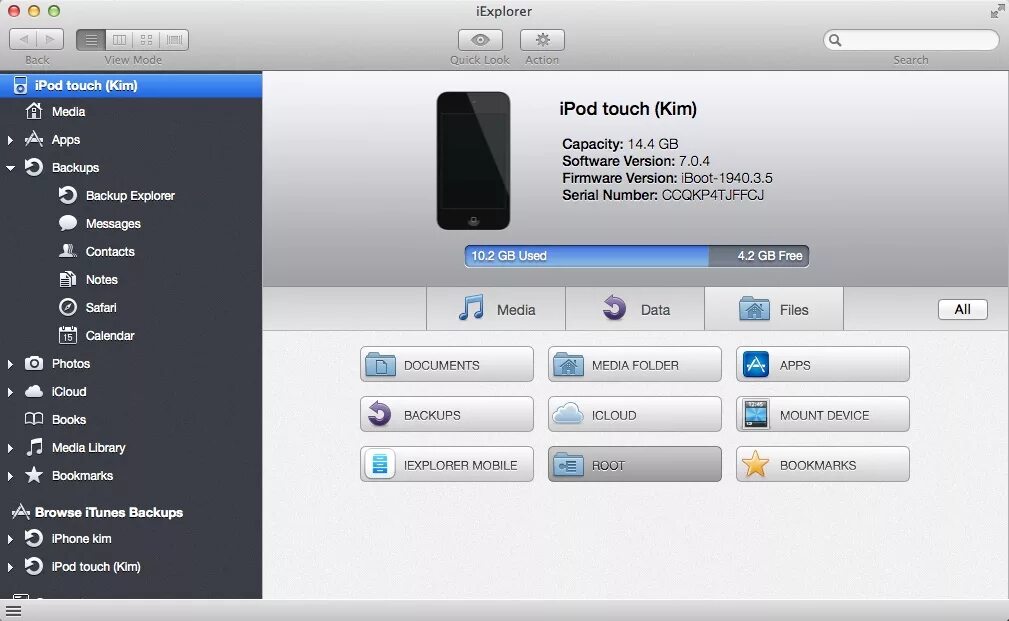Select Browse iTunes Backups header
The height and width of the screenshot is (621, 1009).
point(109,512)
